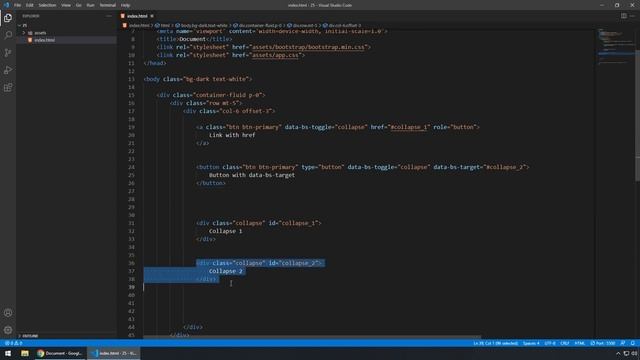Click the div.col-6.offset-3 breadcrumb
640x360 pixels.
pyautogui.click(x=342, y=25)
